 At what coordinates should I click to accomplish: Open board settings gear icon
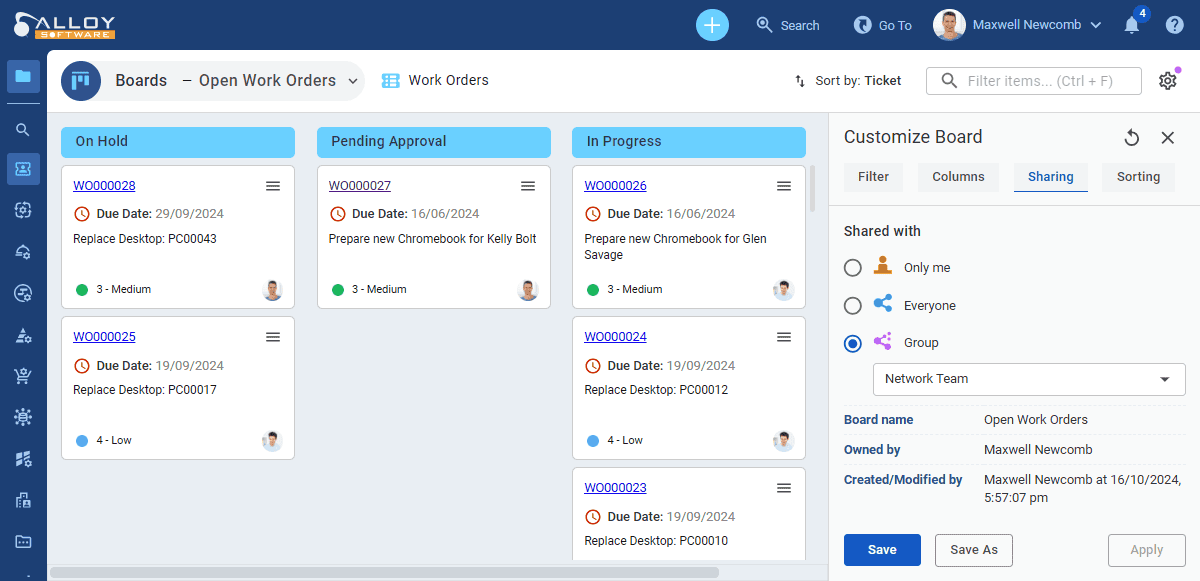tap(1168, 81)
